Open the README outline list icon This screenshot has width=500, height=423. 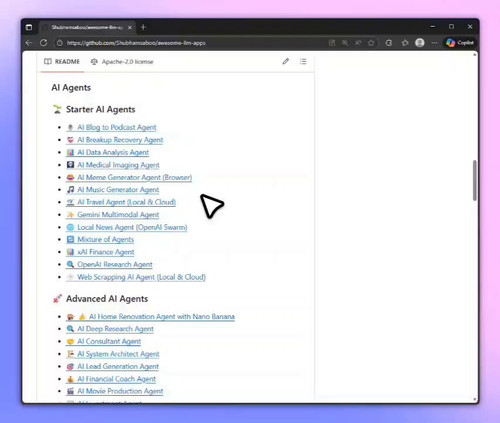(303, 61)
